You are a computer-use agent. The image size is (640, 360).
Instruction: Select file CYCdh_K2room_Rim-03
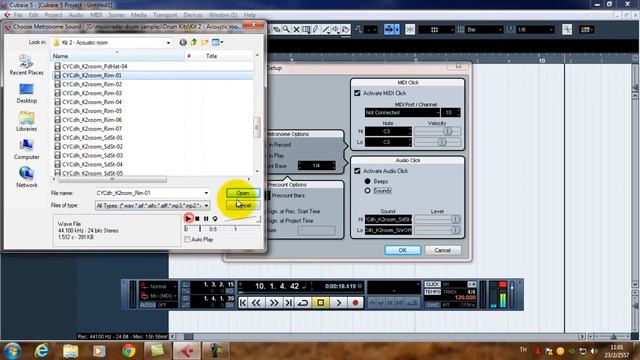coord(92,93)
